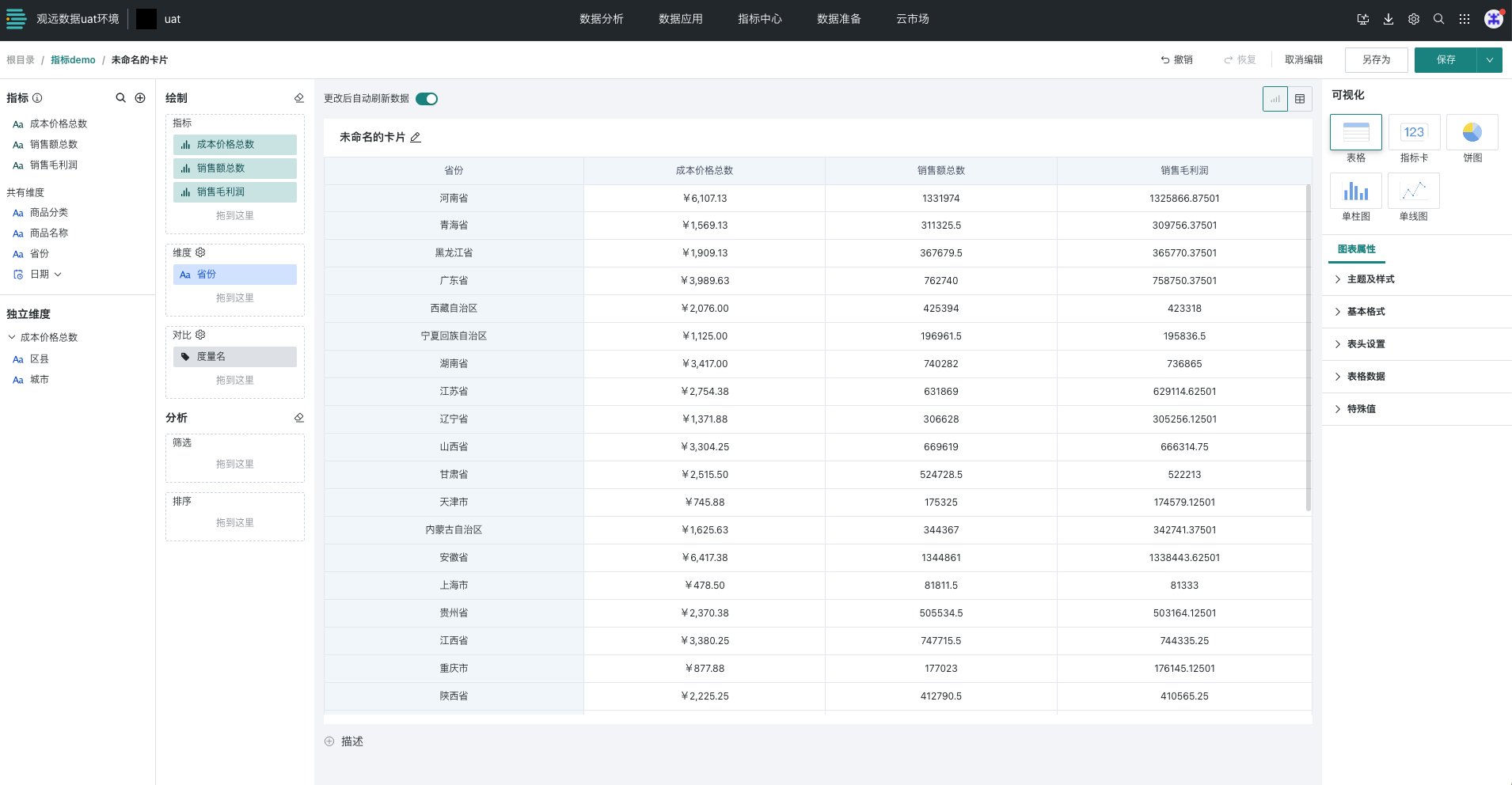Screen dimensions: 1512x785
Task: Click the 指标demo breadcrumb link
Action: pos(73,60)
